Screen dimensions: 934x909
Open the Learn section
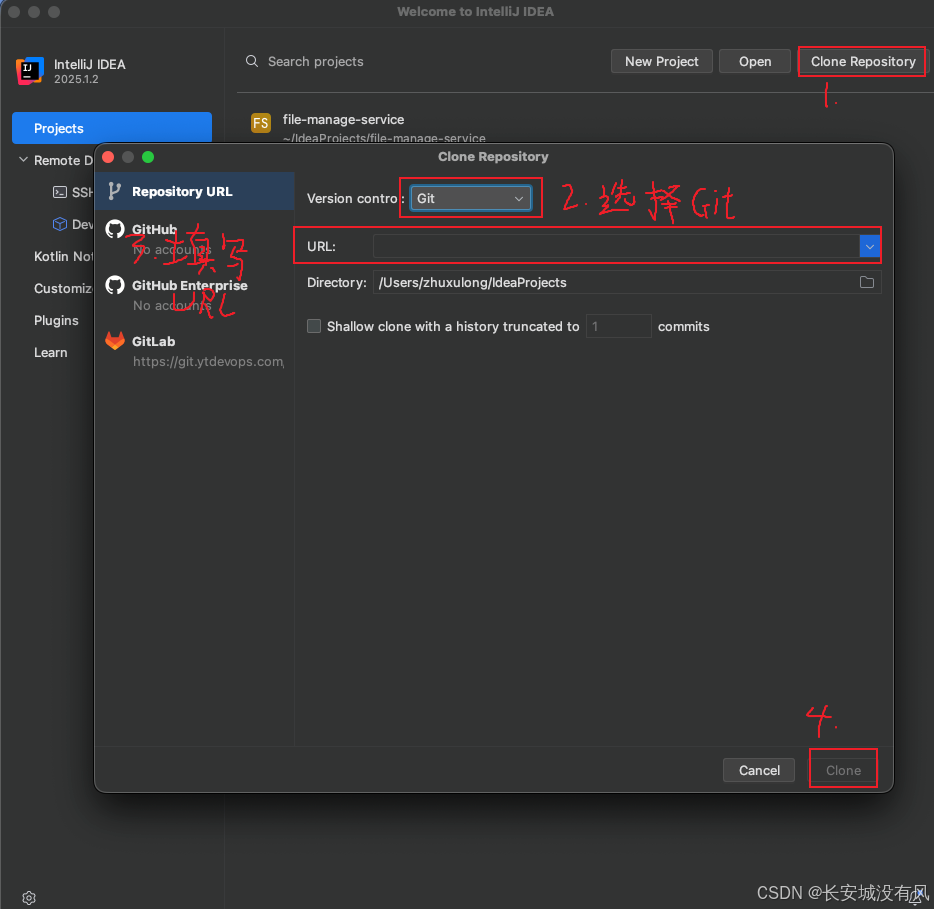pos(51,353)
